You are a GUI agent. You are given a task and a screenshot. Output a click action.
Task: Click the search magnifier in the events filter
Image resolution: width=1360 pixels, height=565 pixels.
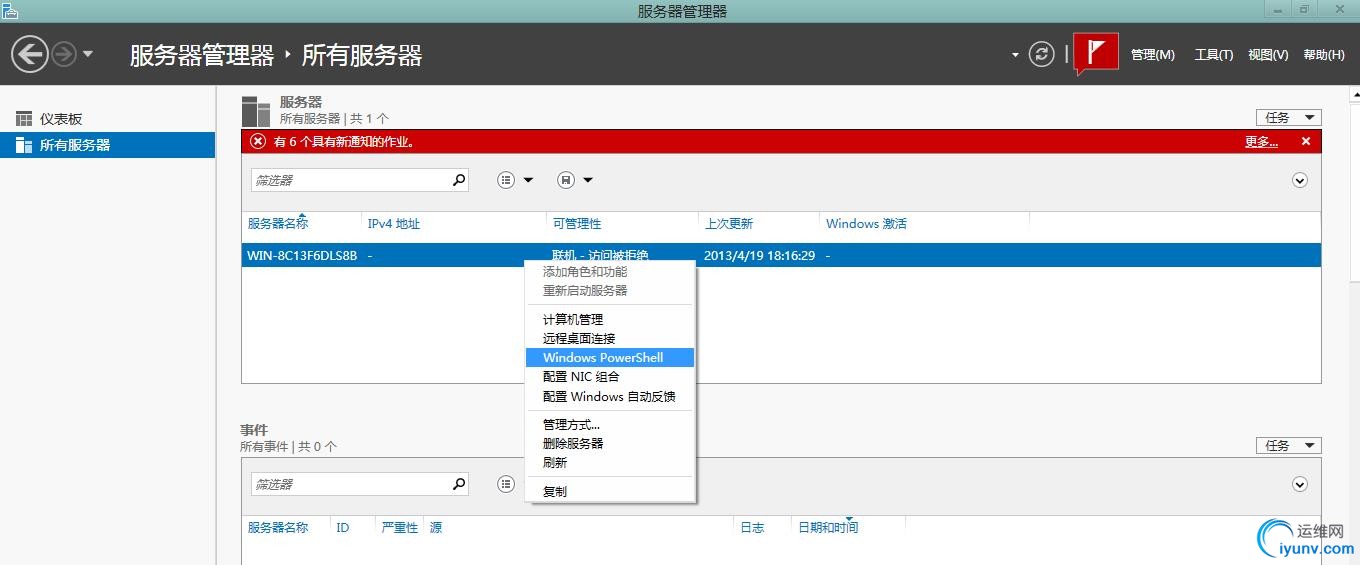[x=459, y=484]
